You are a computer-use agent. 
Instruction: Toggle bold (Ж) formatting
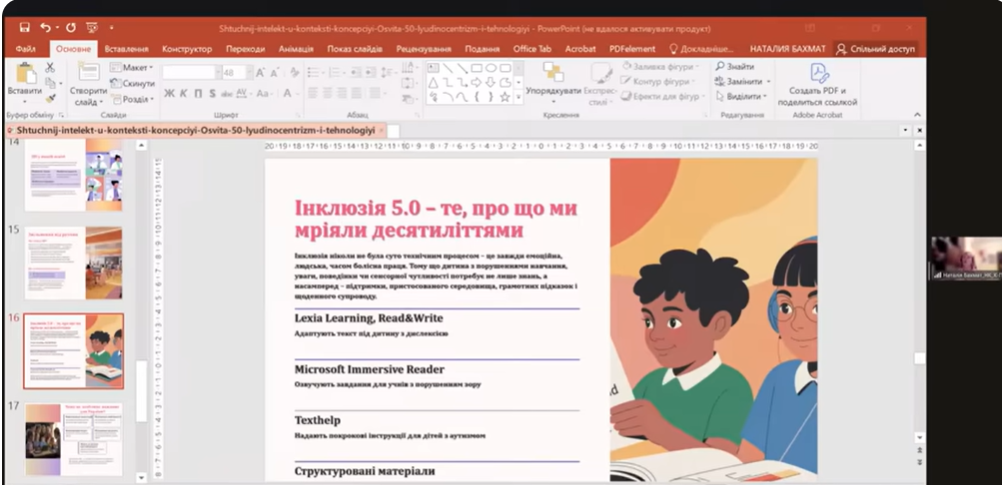tap(168, 94)
